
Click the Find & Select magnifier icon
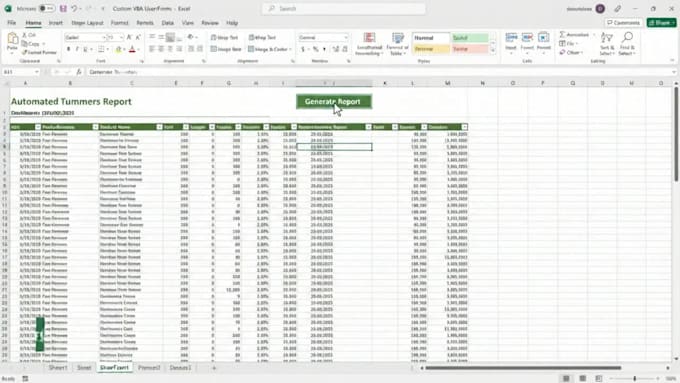point(627,38)
